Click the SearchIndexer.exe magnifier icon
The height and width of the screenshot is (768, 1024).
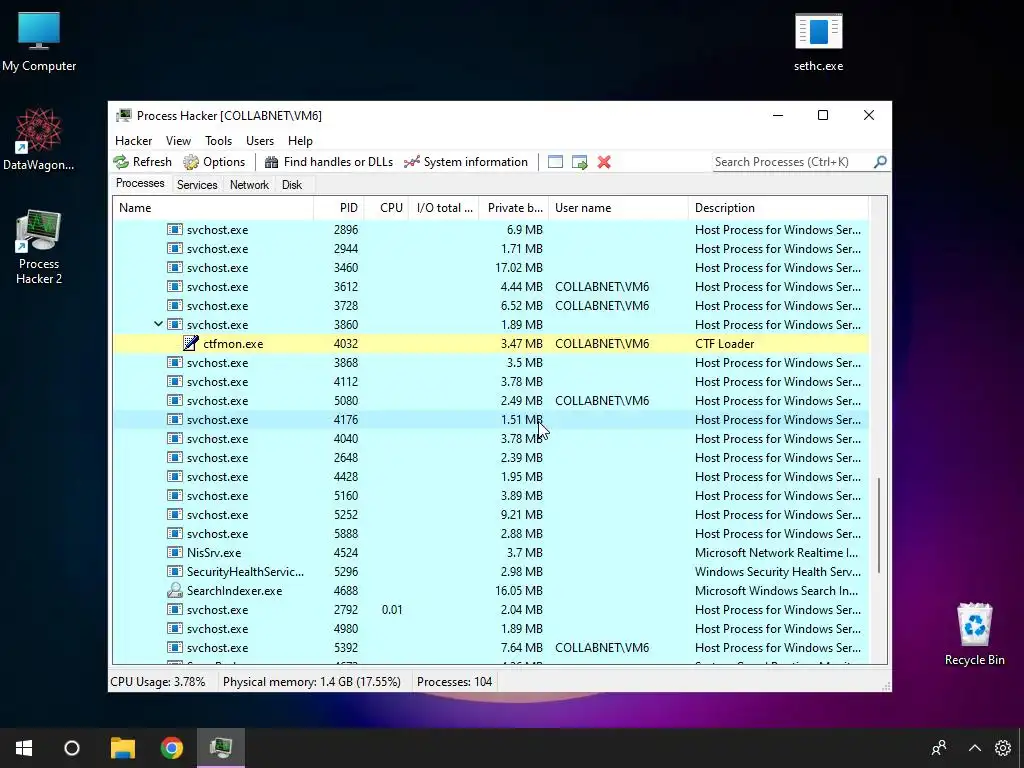pyautogui.click(x=174, y=590)
